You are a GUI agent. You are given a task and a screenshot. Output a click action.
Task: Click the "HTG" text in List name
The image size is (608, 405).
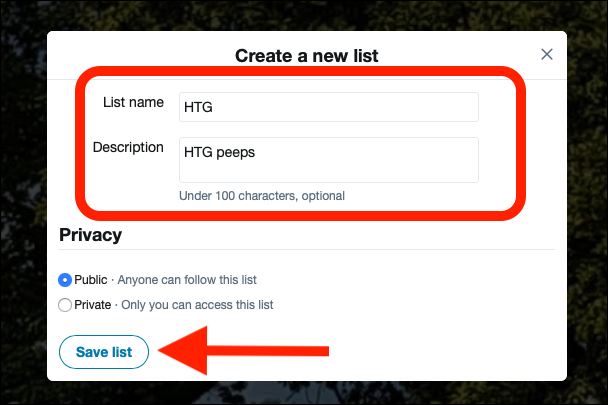[x=197, y=108]
